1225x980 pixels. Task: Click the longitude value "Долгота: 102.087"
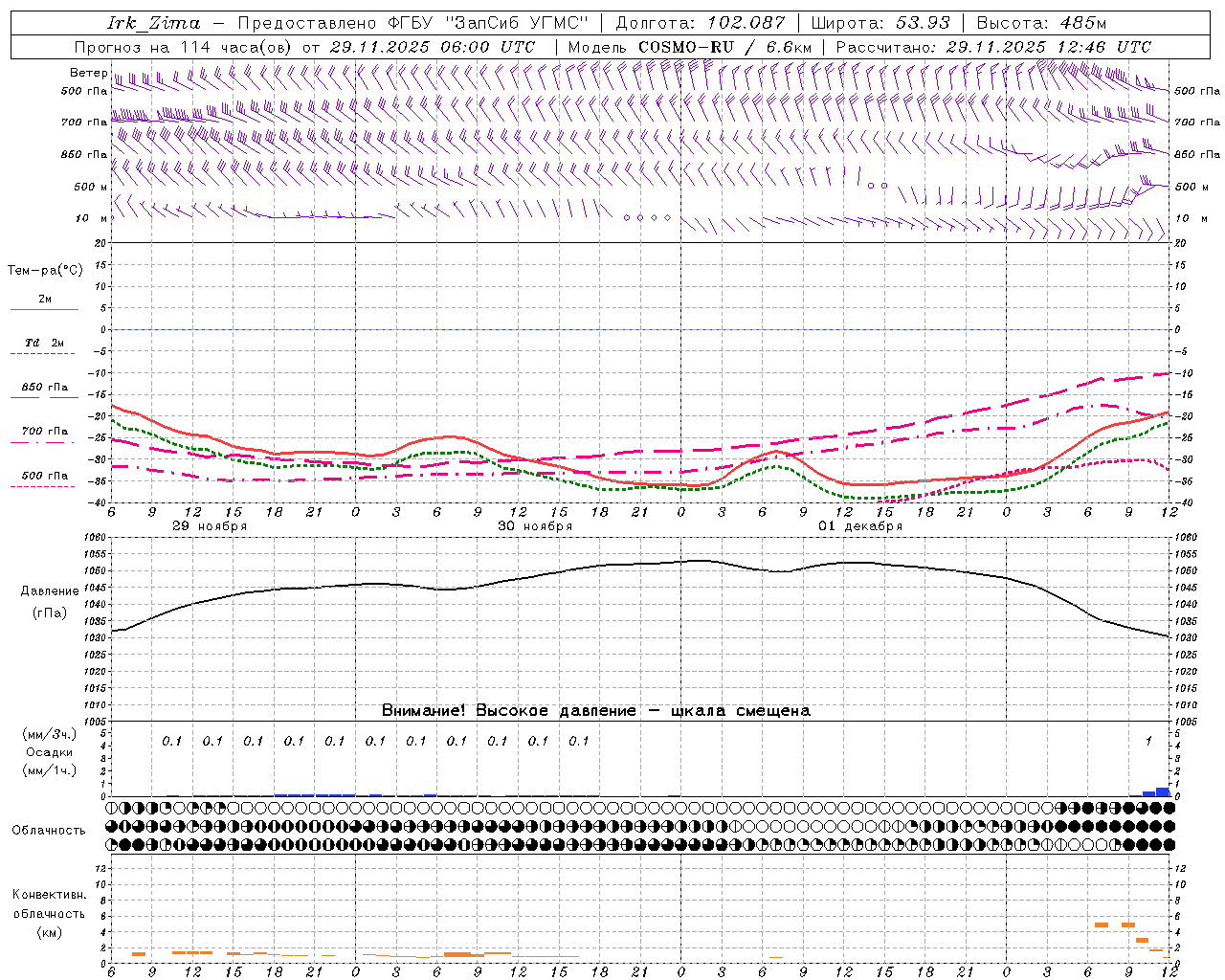[700, 24]
